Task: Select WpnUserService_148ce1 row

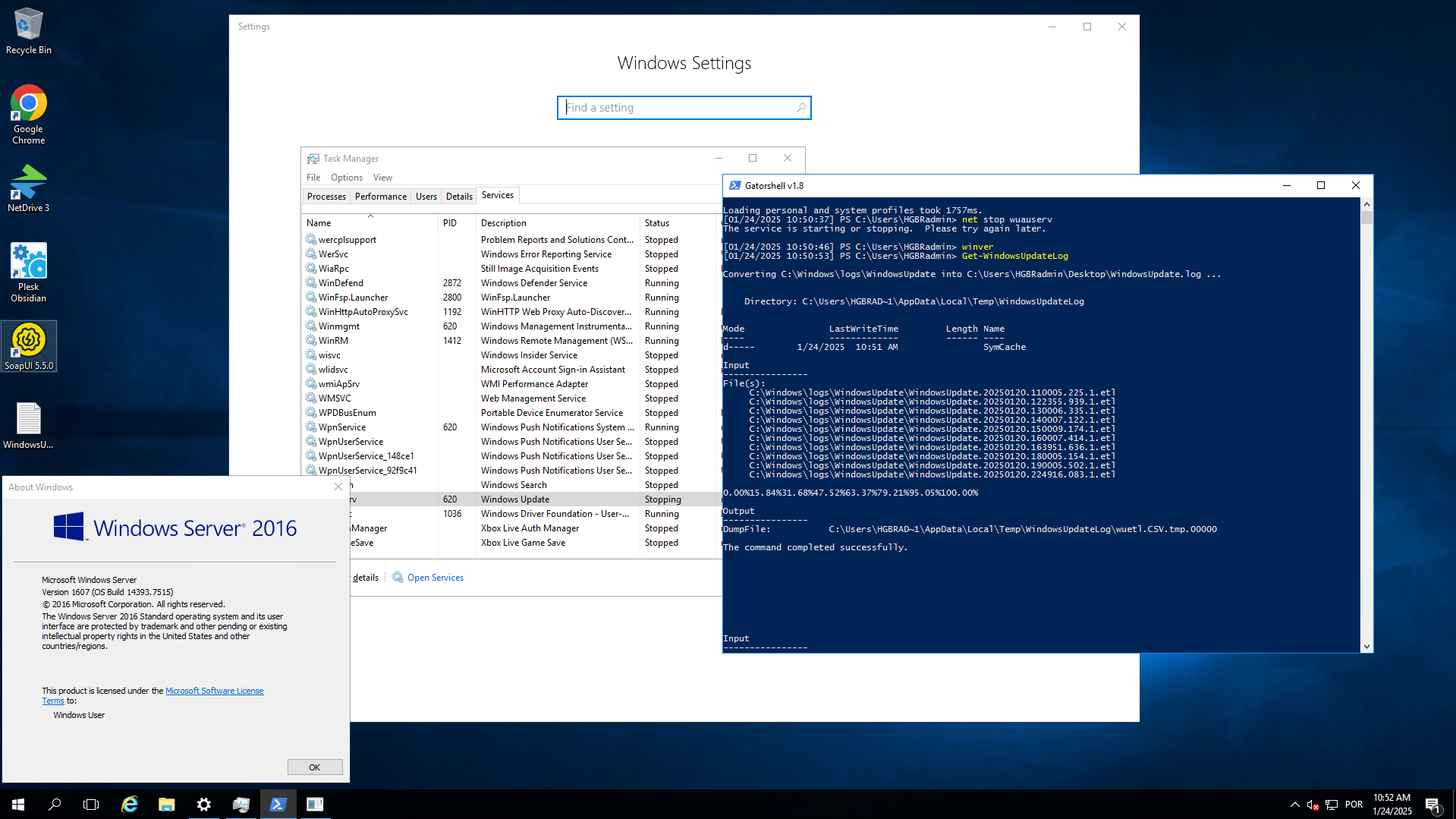Action: [x=512, y=456]
